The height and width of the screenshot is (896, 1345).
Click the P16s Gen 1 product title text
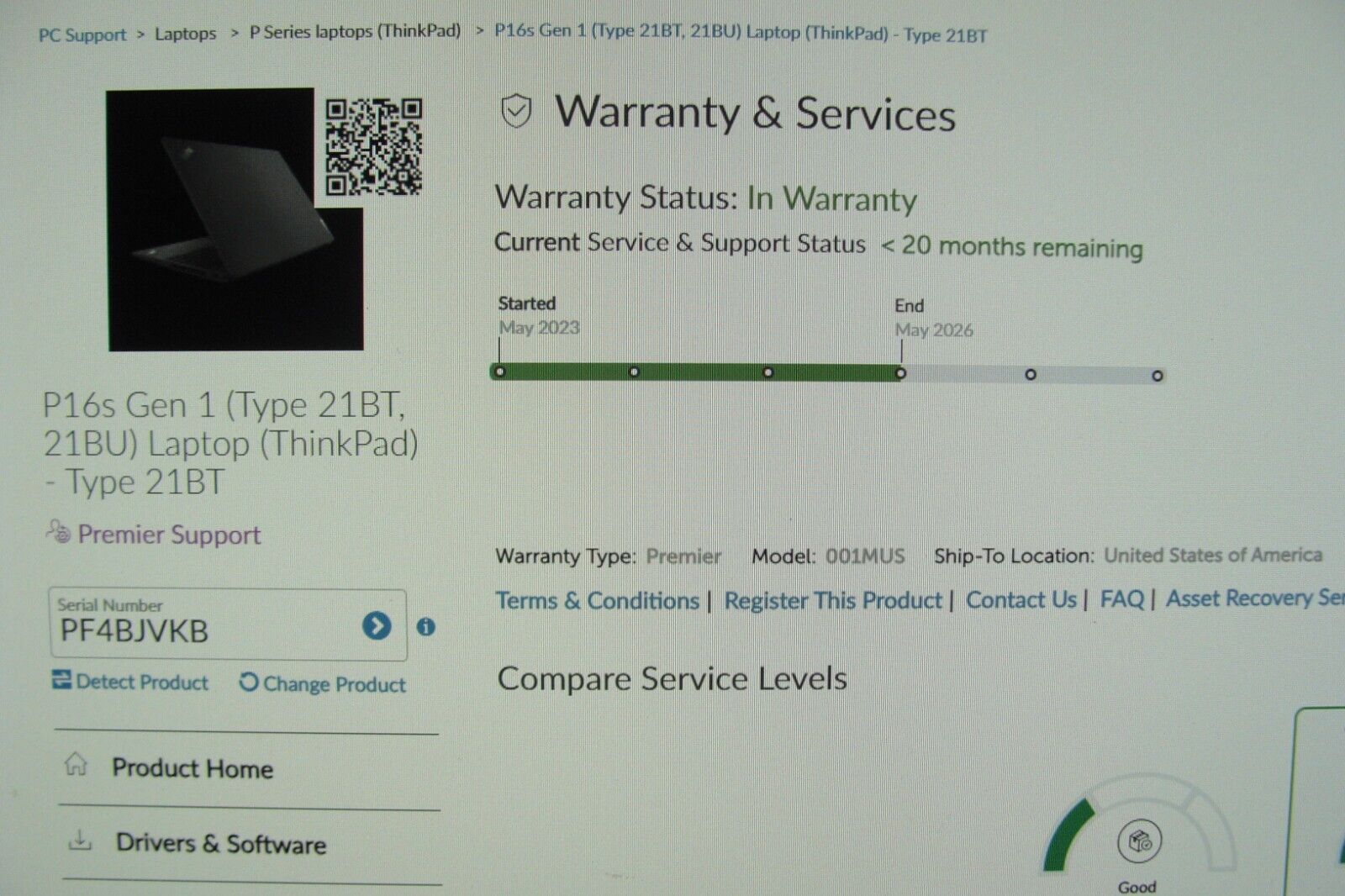[229, 443]
